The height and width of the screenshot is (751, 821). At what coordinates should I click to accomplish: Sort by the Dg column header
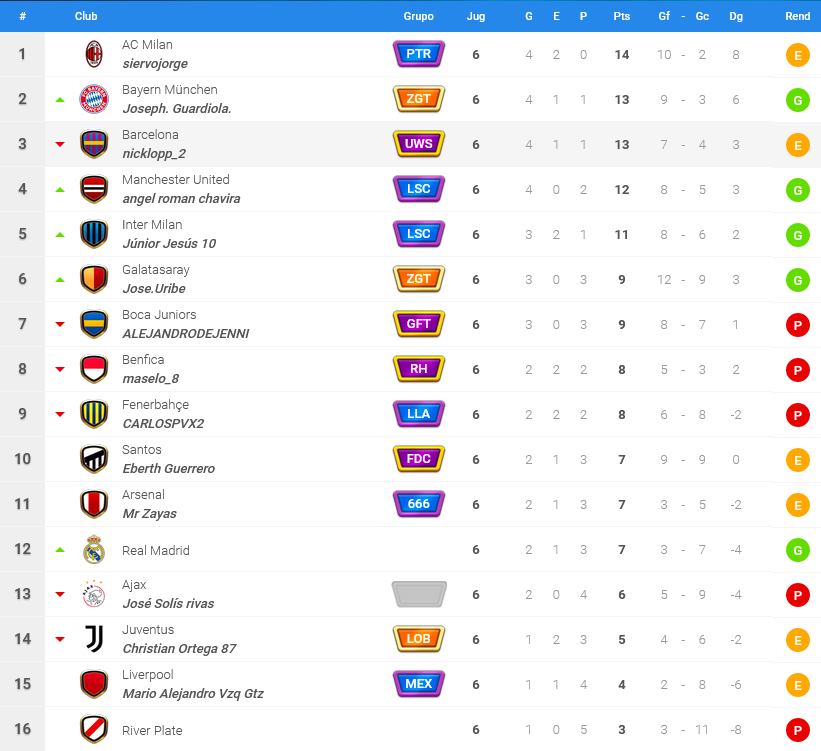(736, 16)
